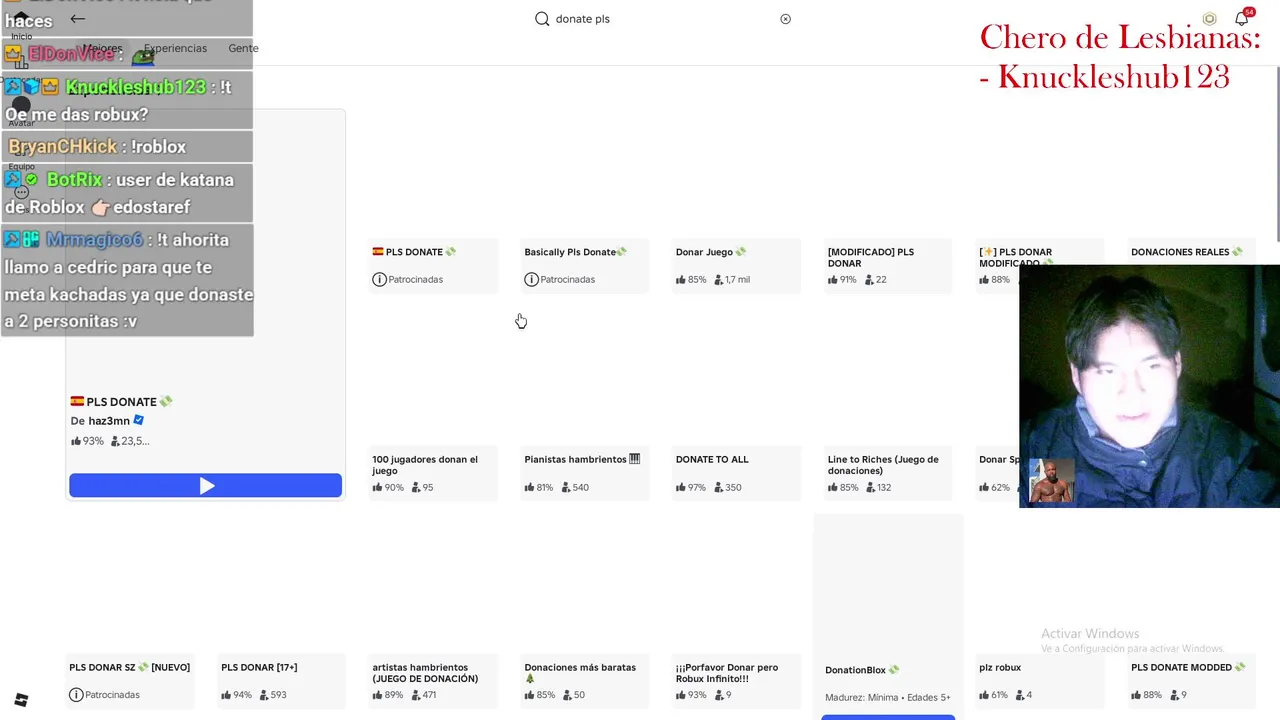Open the [MODIFICADO] PLS DONAR game
Screen dimensions: 1280x720
click(871, 257)
